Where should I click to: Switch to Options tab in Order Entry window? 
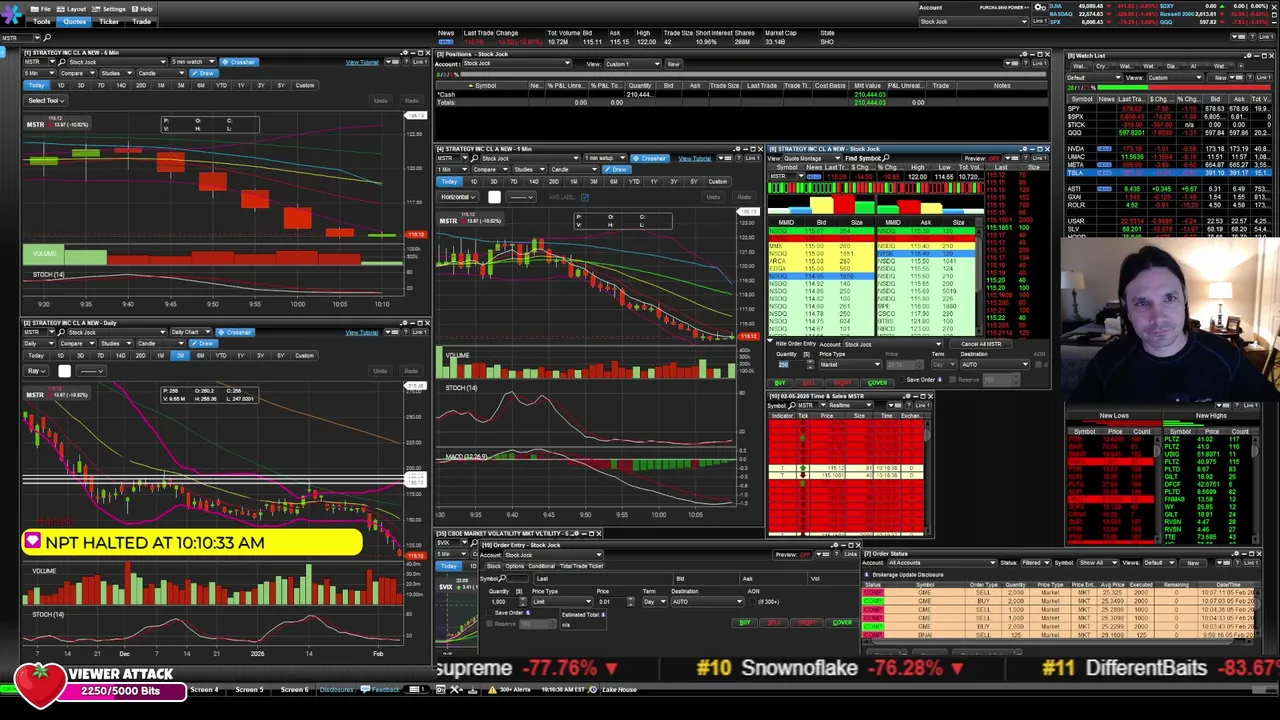pyautogui.click(x=514, y=566)
